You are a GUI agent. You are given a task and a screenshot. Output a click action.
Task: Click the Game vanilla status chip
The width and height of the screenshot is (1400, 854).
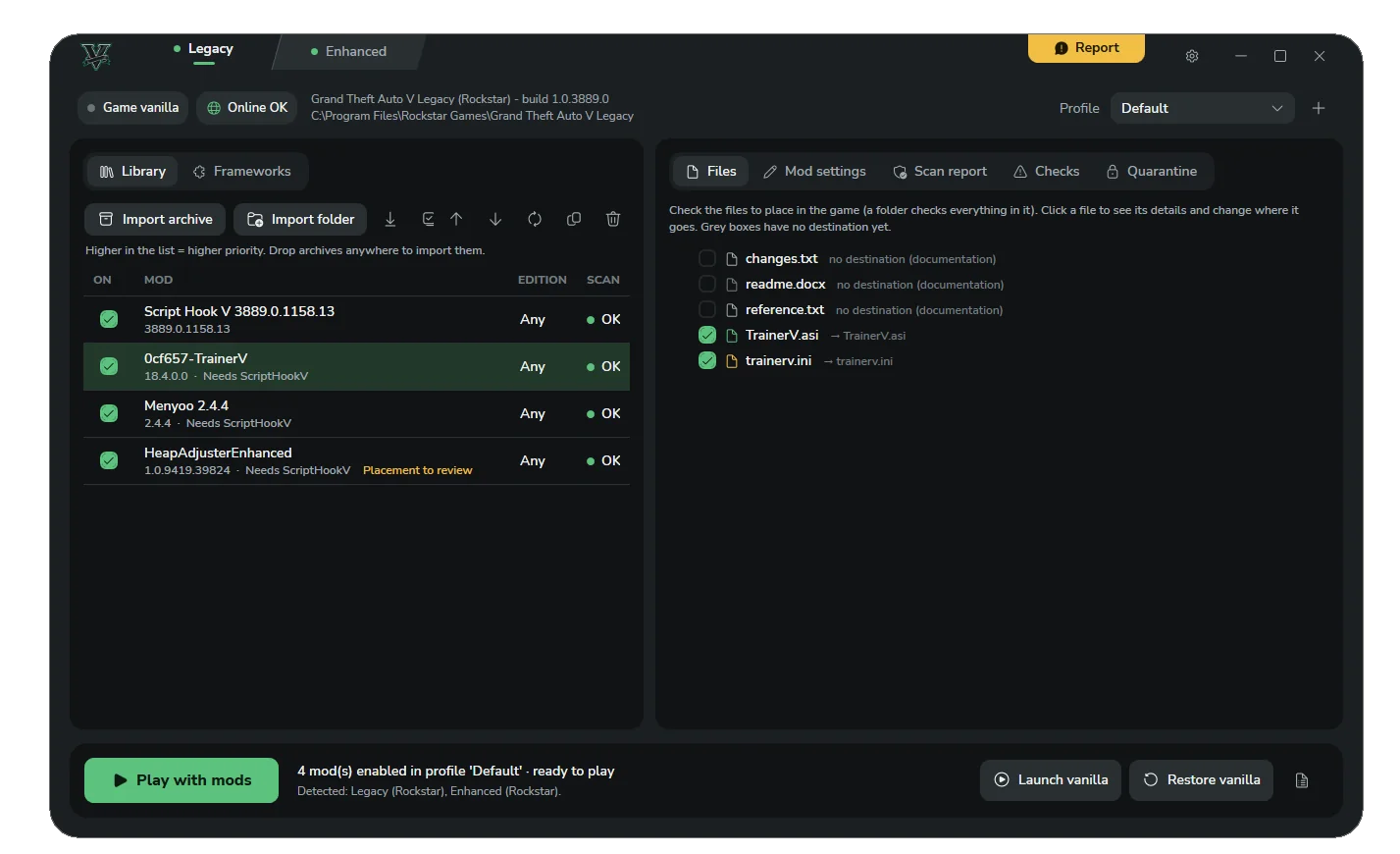[133, 108]
